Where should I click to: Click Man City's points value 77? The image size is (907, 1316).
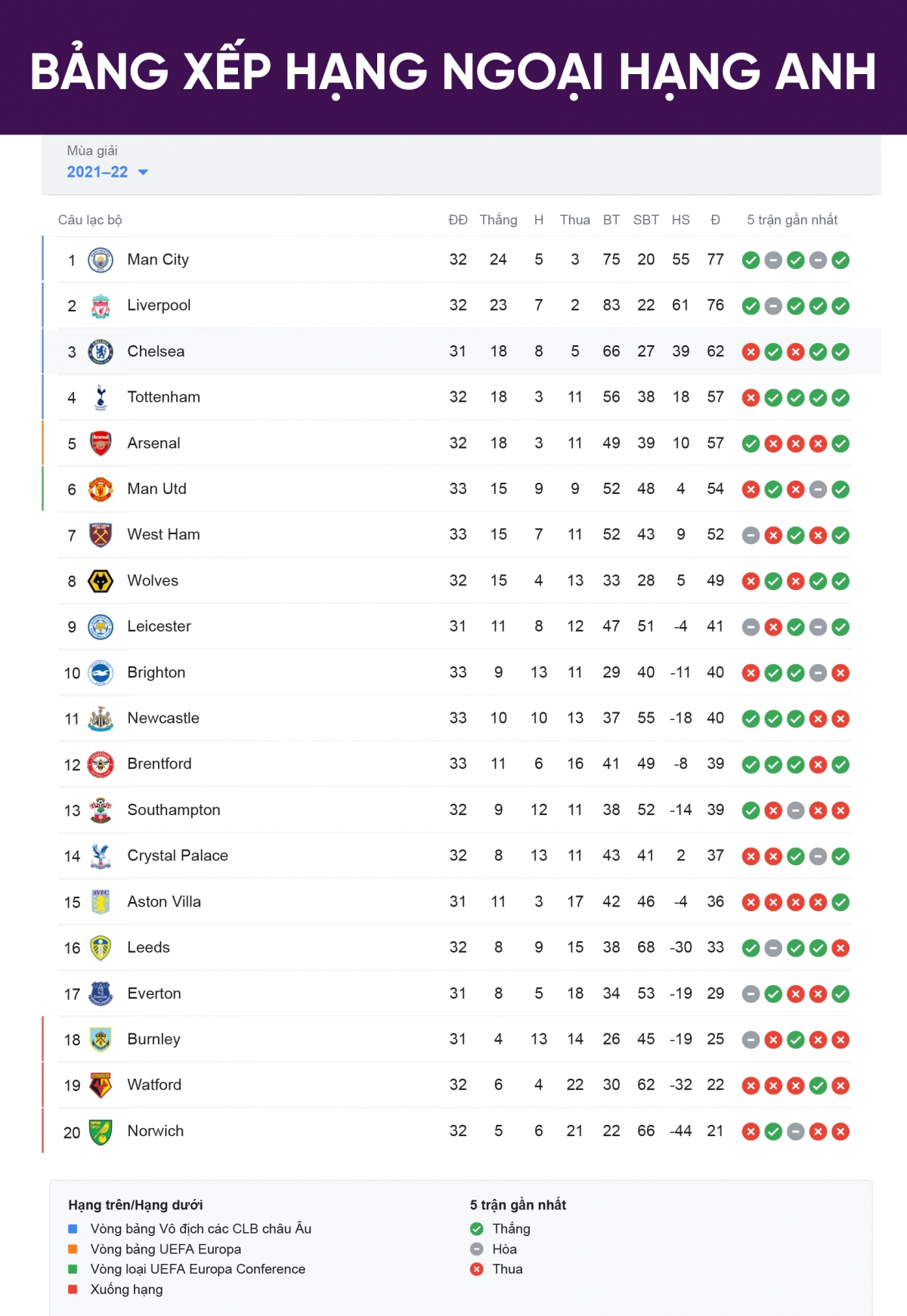[715, 260]
